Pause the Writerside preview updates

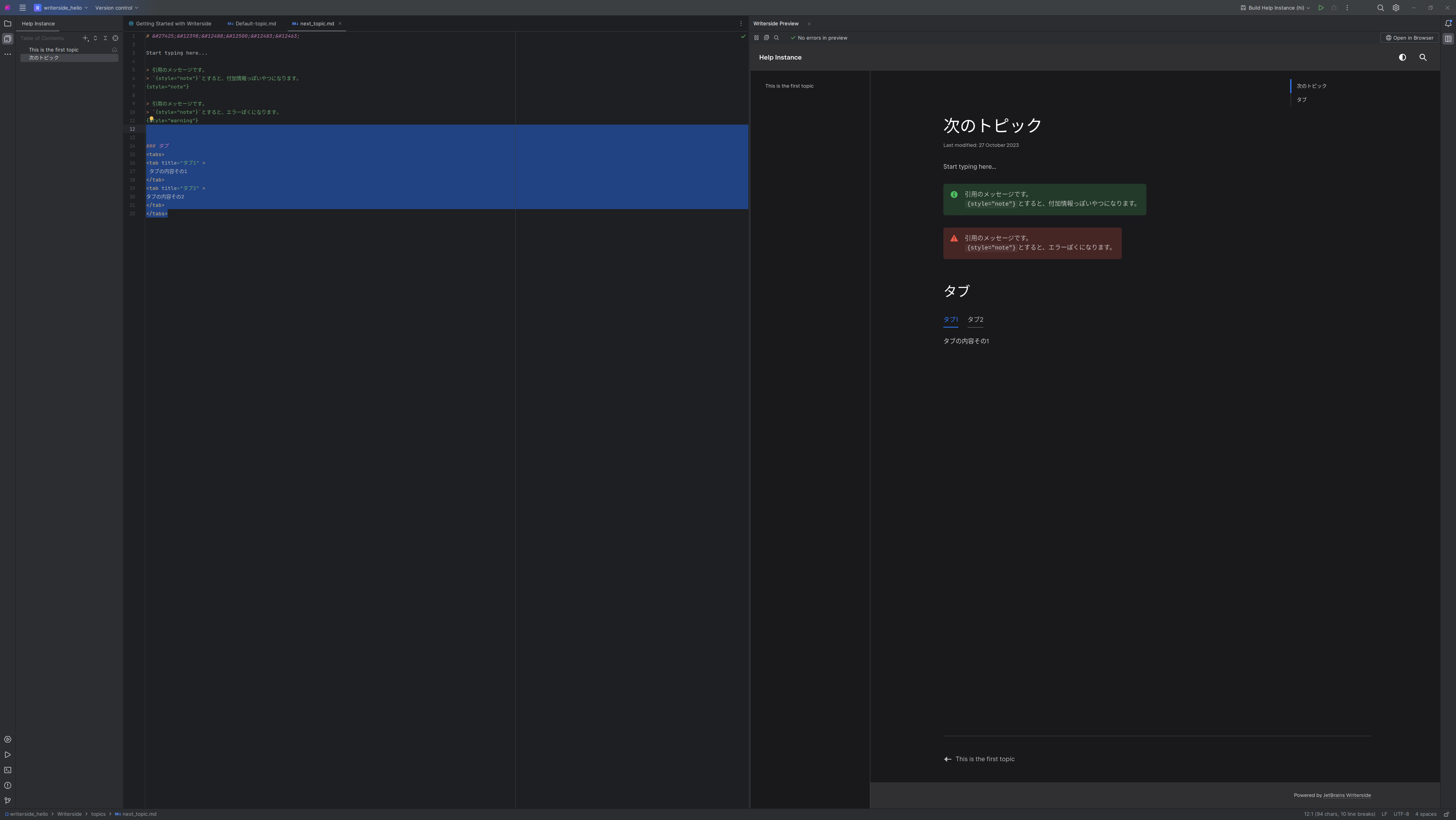click(756, 38)
